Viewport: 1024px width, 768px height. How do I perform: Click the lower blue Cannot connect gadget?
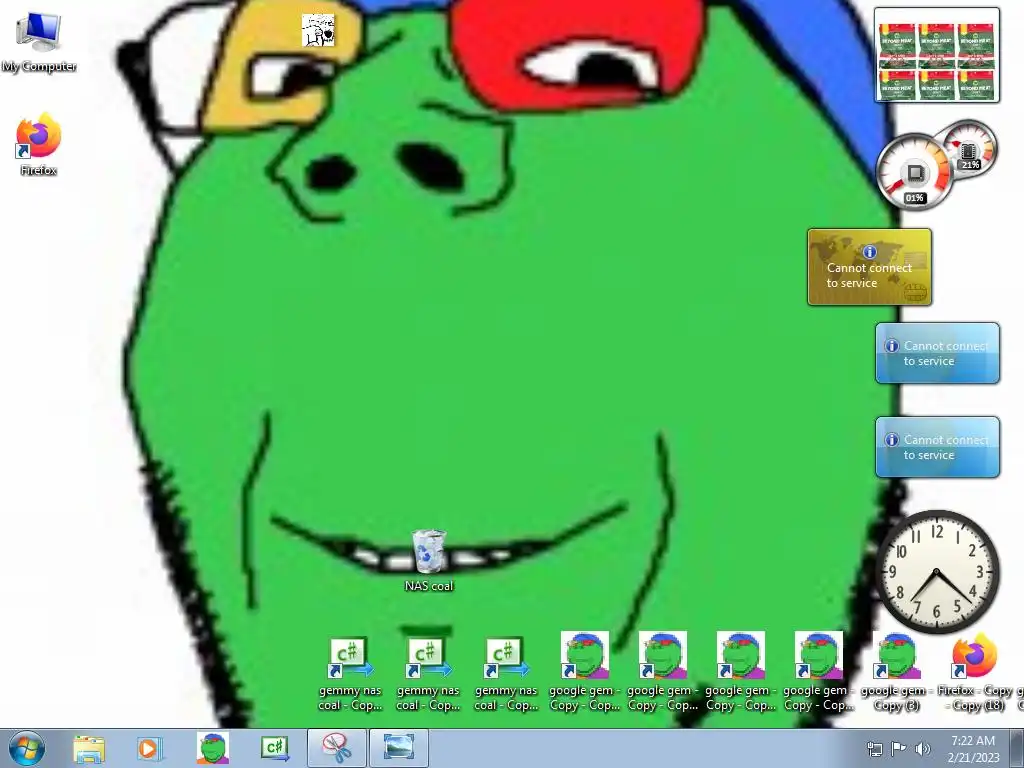(x=937, y=447)
